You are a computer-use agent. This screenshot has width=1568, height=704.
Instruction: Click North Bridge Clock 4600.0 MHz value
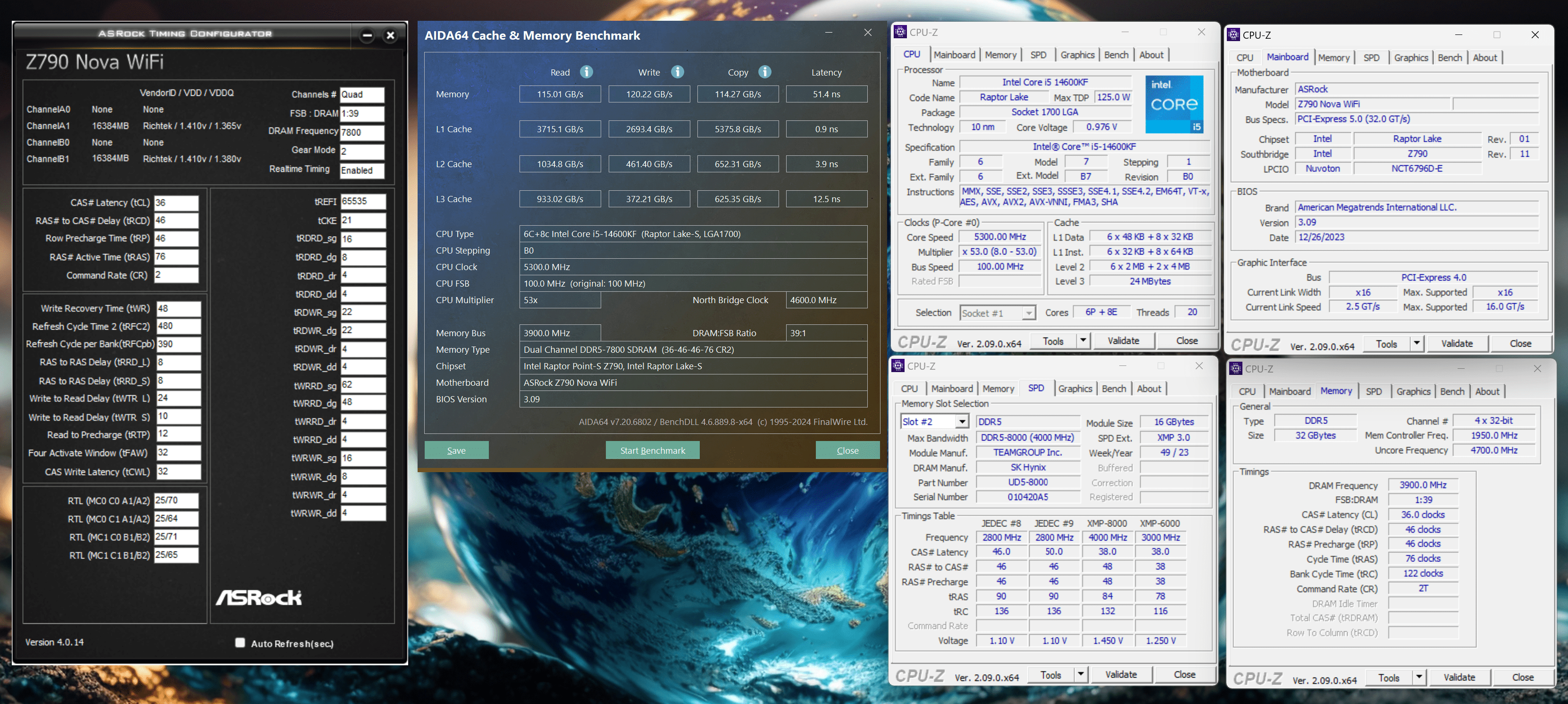tap(827, 300)
